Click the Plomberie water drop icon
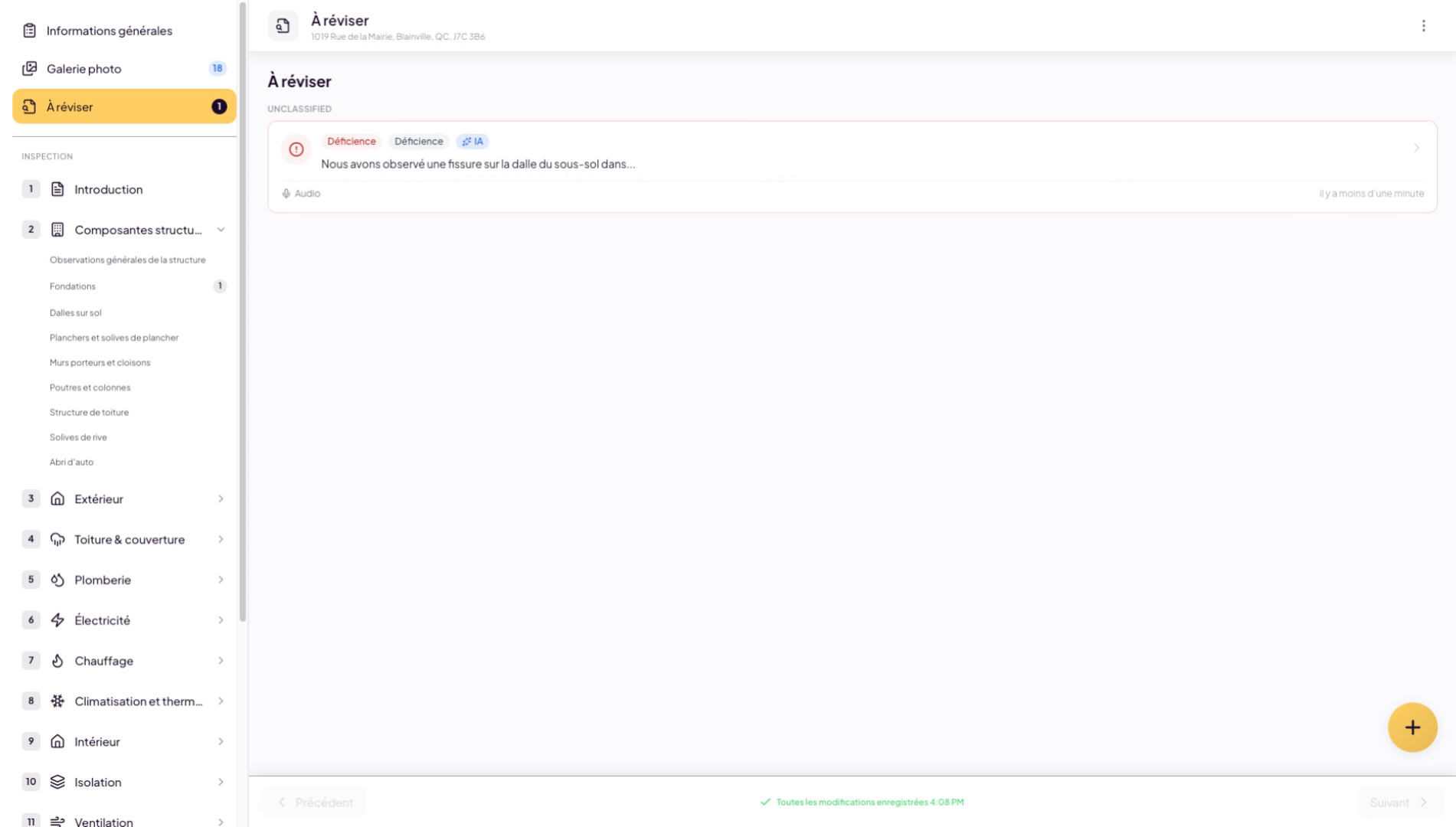This screenshot has width=1456, height=827. tap(57, 580)
